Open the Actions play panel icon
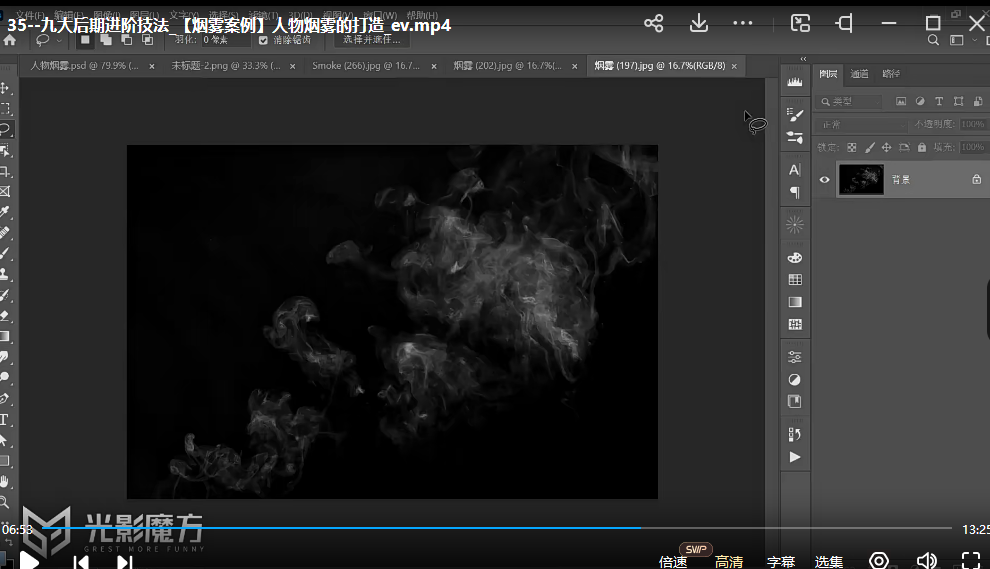This screenshot has width=990, height=569. [x=795, y=457]
